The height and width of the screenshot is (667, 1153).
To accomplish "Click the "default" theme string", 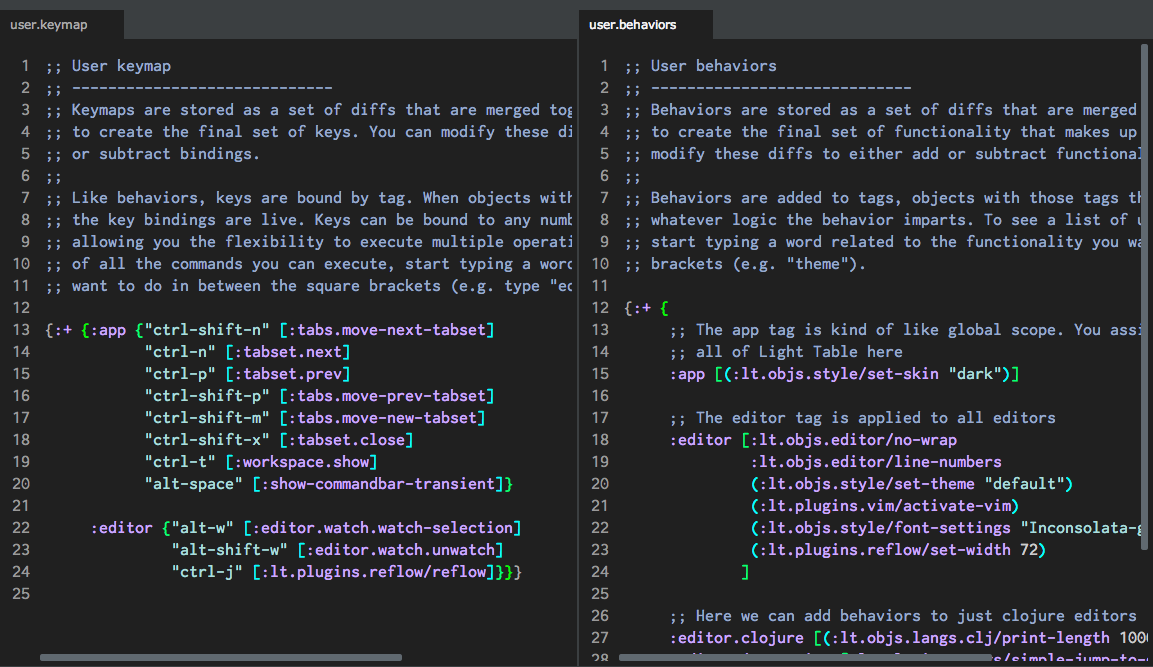I will point(1027,484).
